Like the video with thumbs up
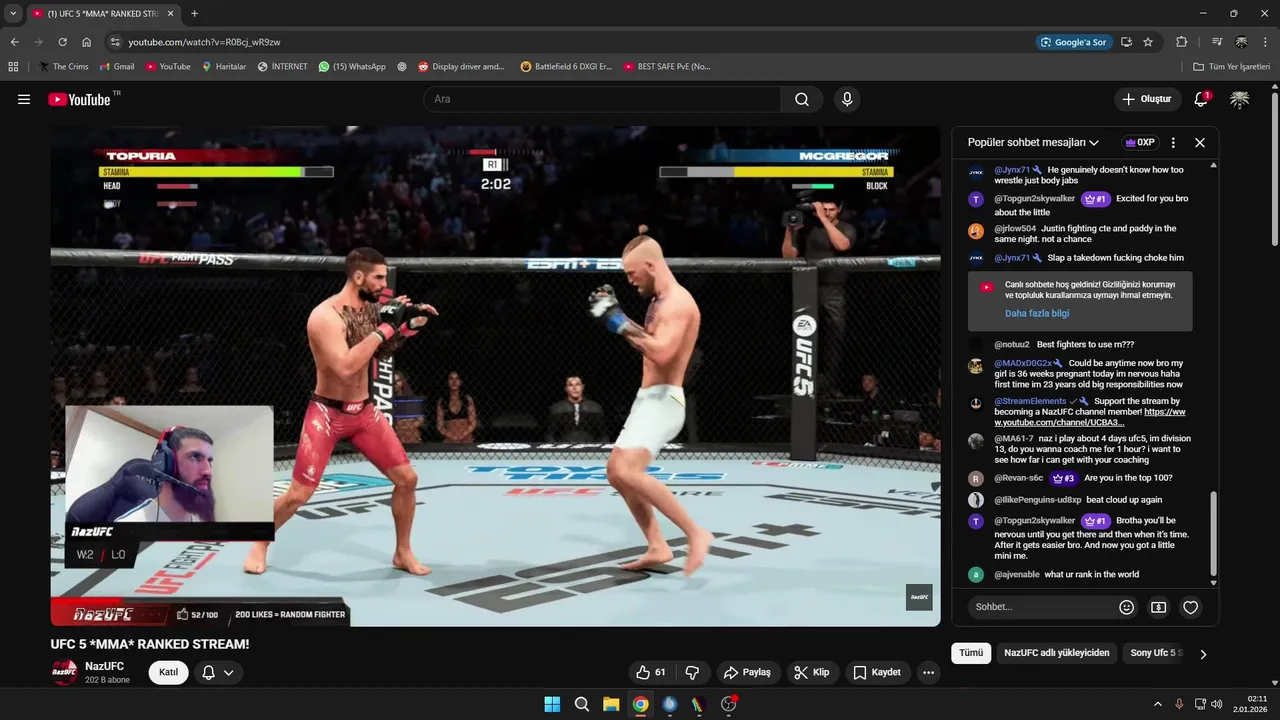The width and height of the screenshot is (1280, 720). (x=650, y=672)
